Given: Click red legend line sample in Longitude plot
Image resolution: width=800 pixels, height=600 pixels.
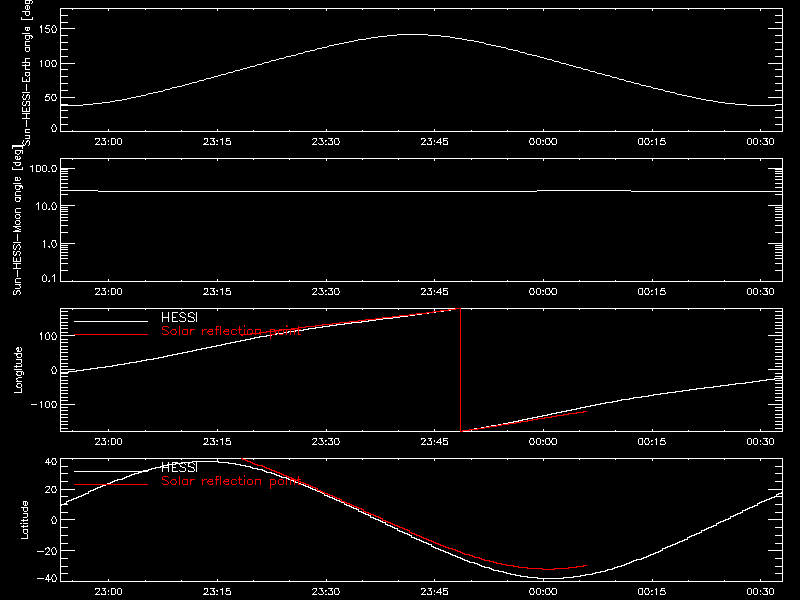Looking at the screenshot, I should pyautogui.click(x=111, y=335).
